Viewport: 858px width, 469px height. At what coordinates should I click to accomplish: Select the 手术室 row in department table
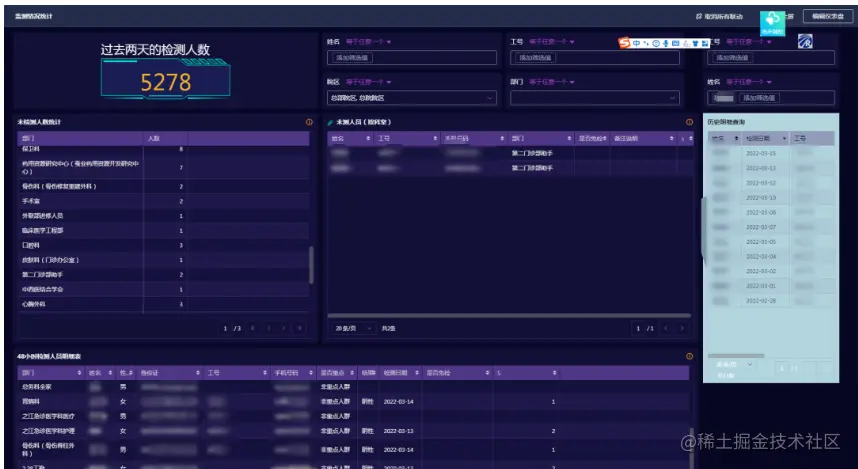pos(163,201)
